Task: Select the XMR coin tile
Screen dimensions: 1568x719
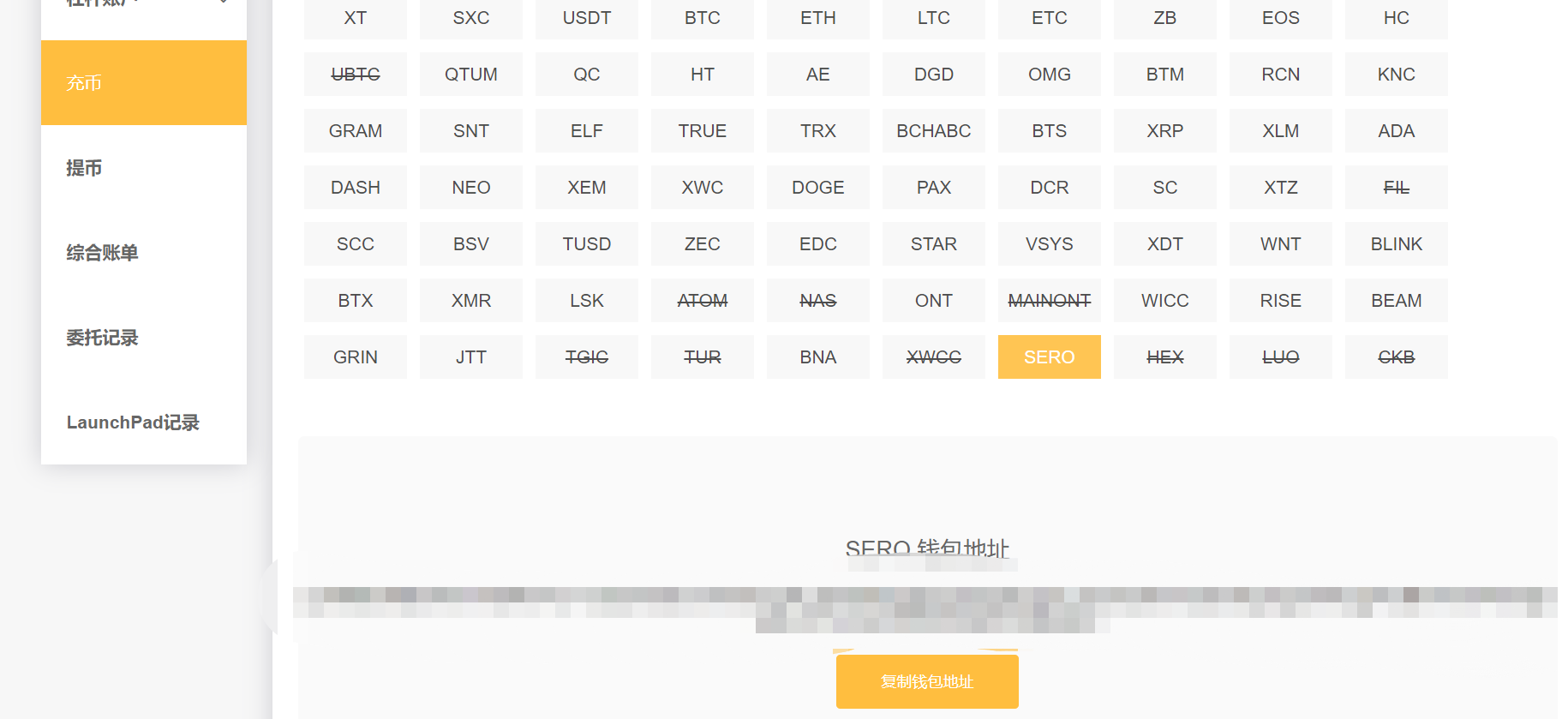Action: click(471, 301)
